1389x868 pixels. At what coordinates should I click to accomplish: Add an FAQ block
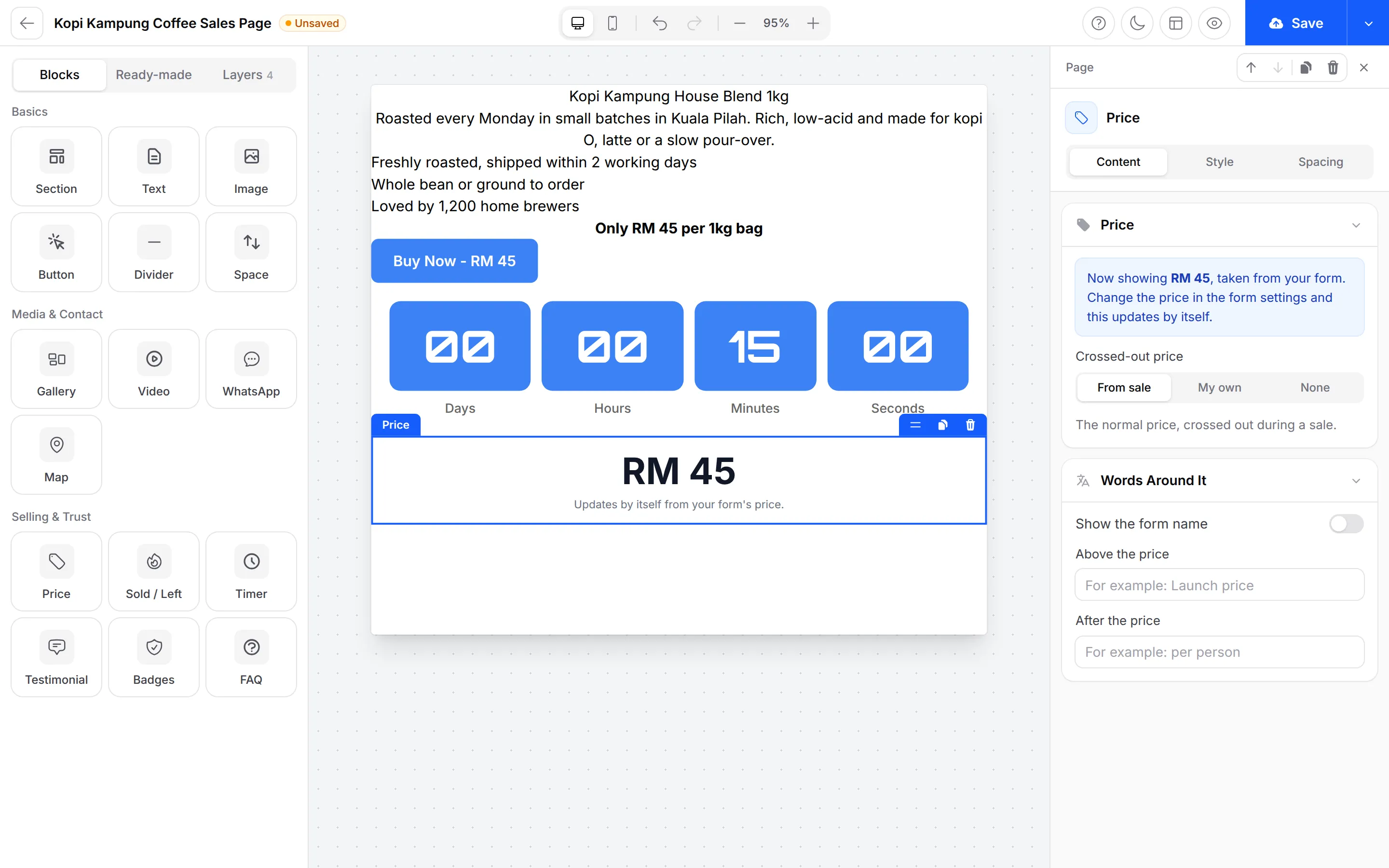251,658
